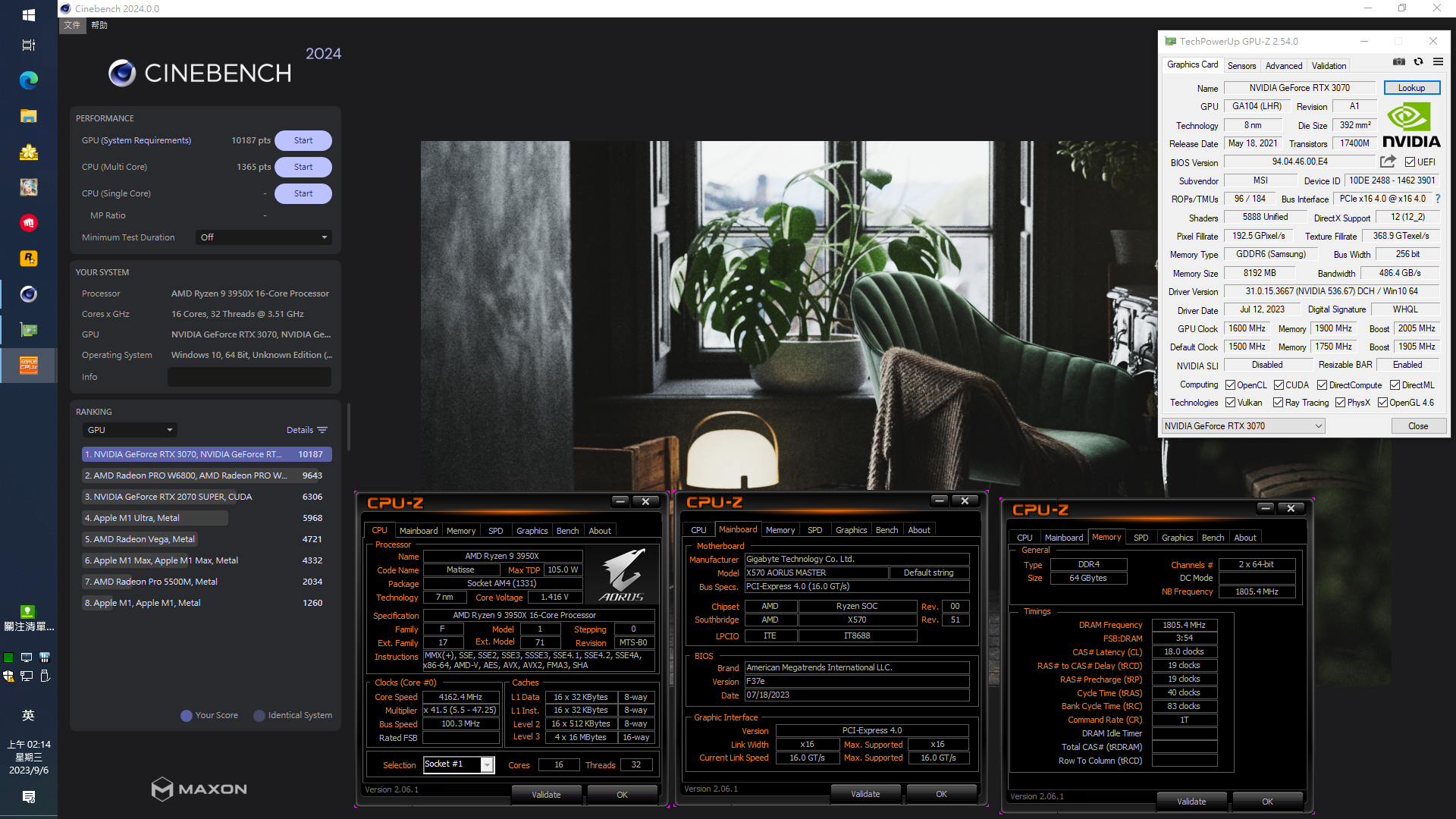1456x819 pixels.
Task: Take a GPU-Z screenshot with the camera icon
Action: point(1399,62)
